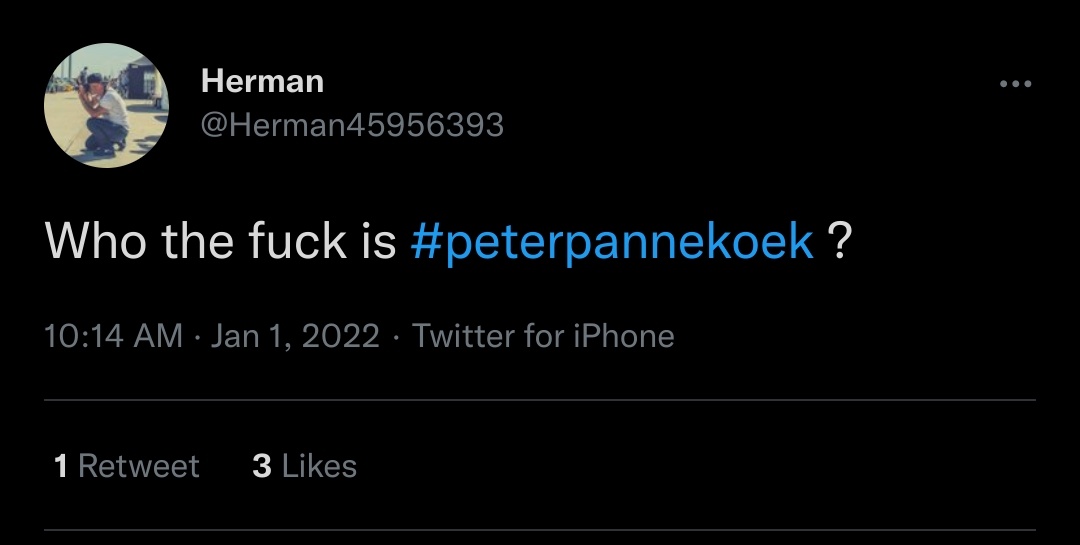Select the Twitter for iPhone source label
The image size is (1080, 545).
543,336
